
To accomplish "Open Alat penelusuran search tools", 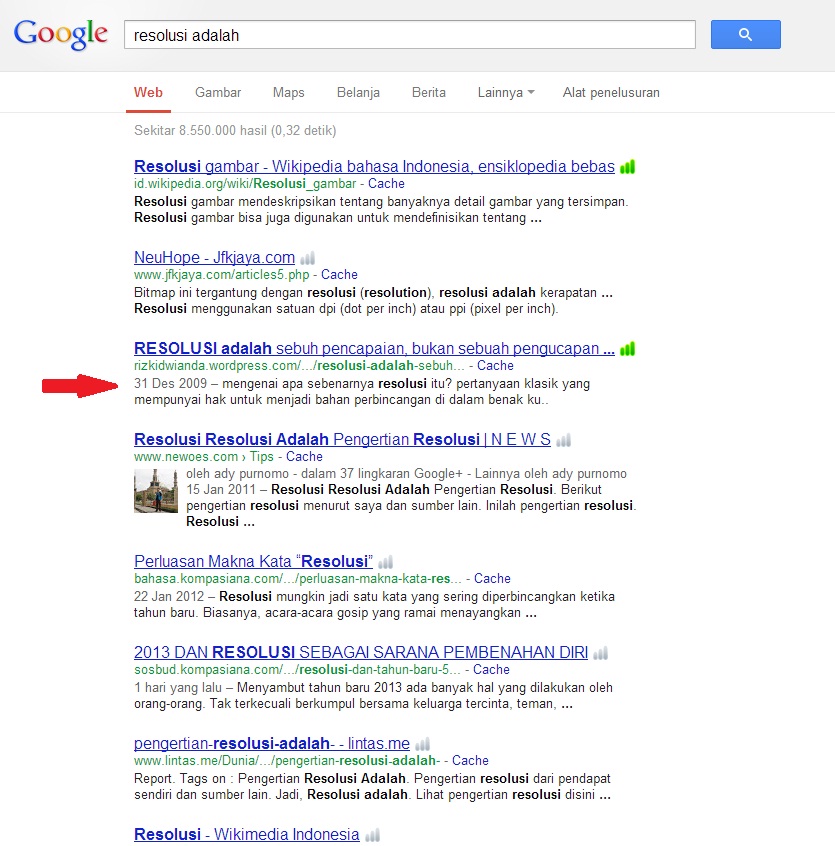I will pos(611,92).
